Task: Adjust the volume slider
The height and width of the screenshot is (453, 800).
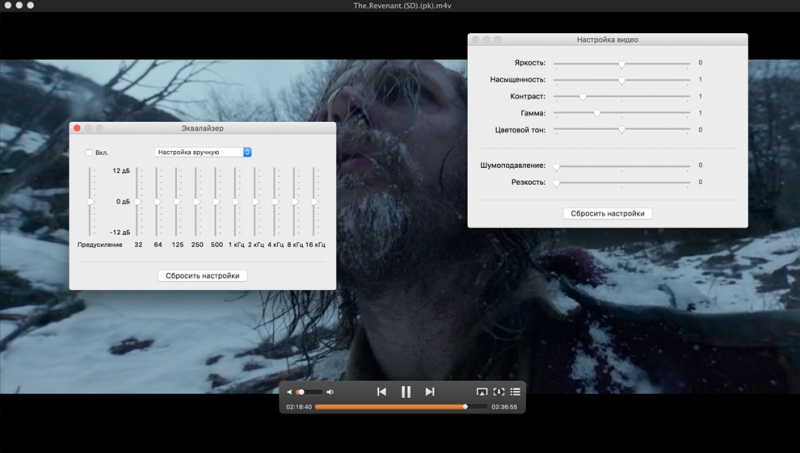Action: click(x=309, y=392)
